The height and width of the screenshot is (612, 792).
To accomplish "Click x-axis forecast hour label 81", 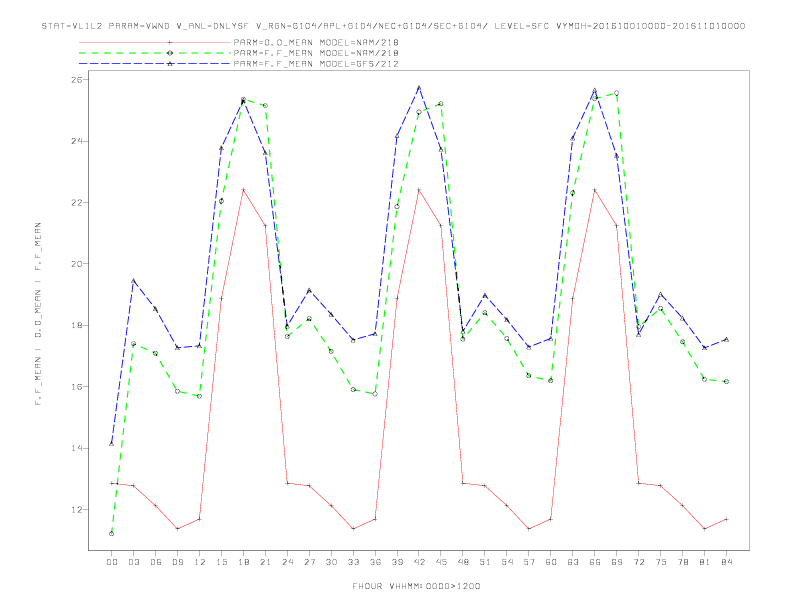I will tap(705, 562).
